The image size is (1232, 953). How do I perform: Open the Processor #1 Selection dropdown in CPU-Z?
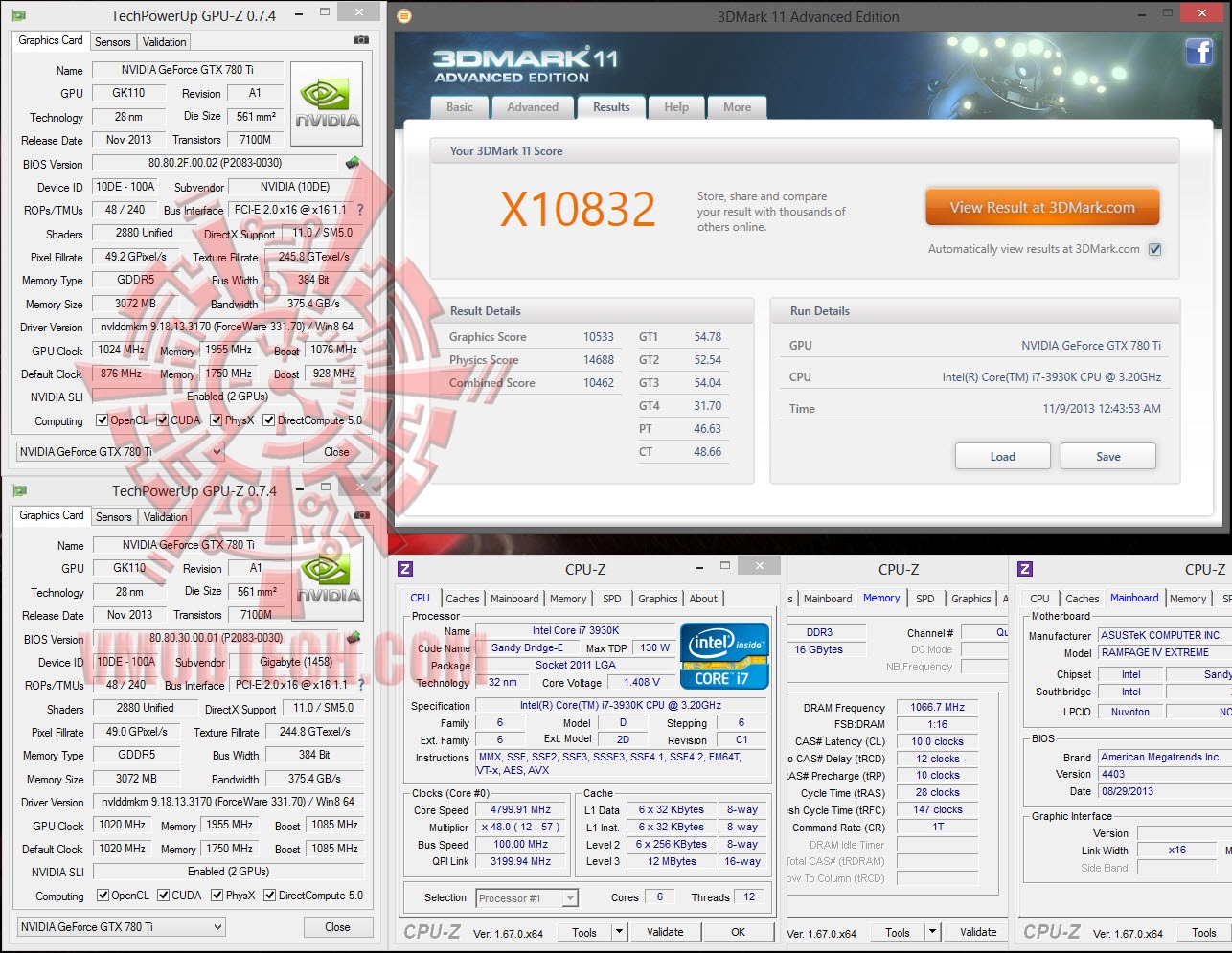[527, 898]
